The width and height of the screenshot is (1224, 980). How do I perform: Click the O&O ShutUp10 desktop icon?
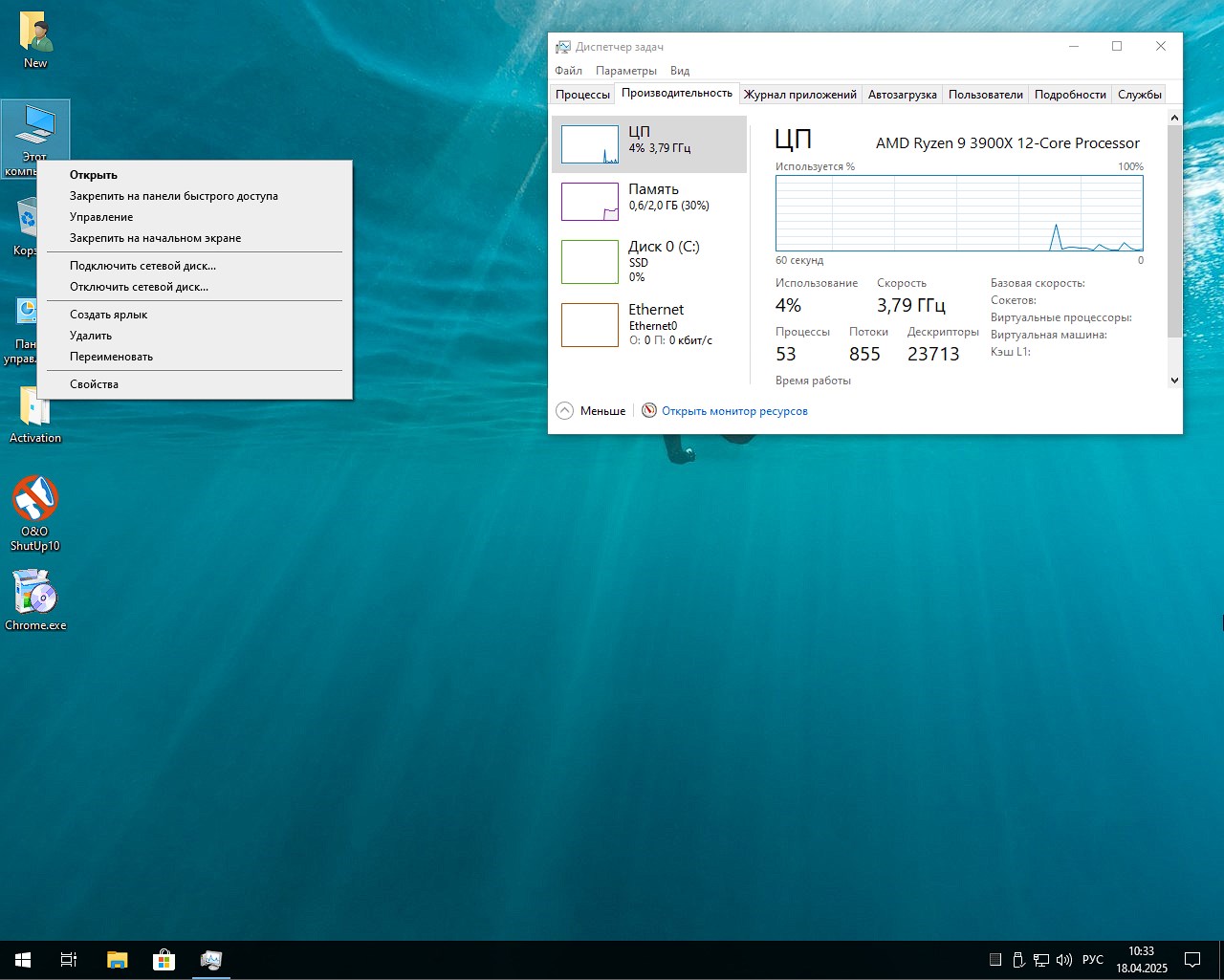(35, 499)
